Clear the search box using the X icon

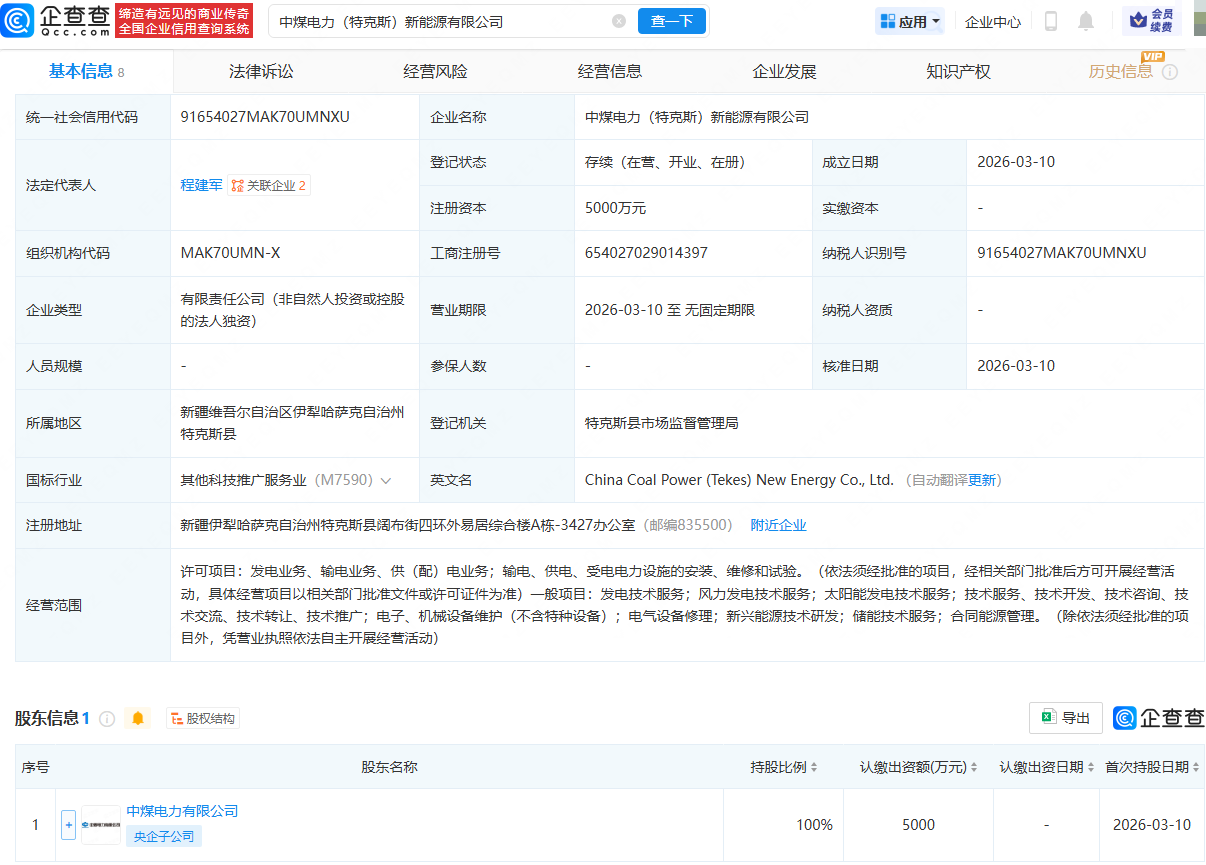tap(620, 19)
